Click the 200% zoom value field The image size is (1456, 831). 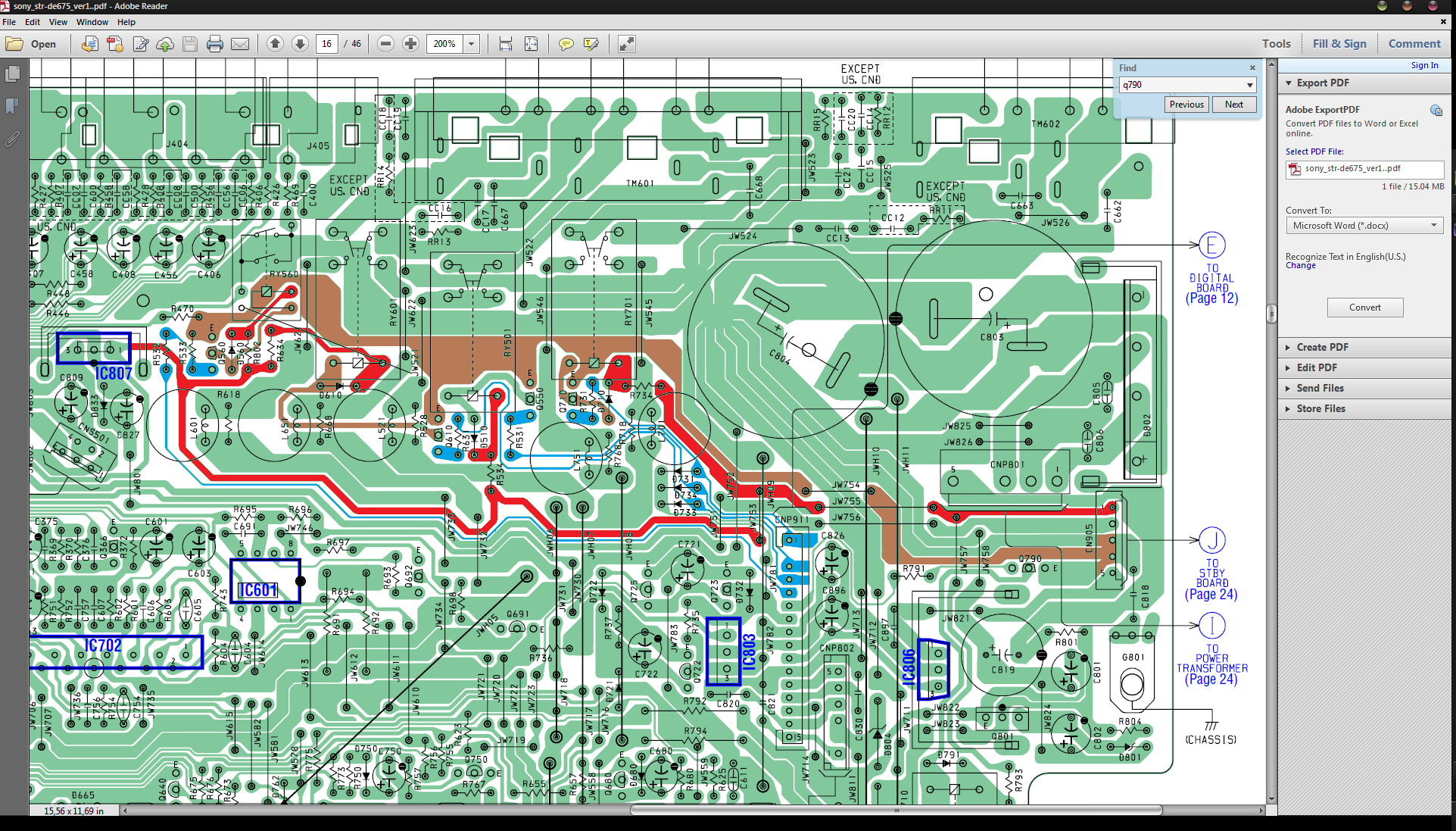pyautogui.click(x=444, y=44)
